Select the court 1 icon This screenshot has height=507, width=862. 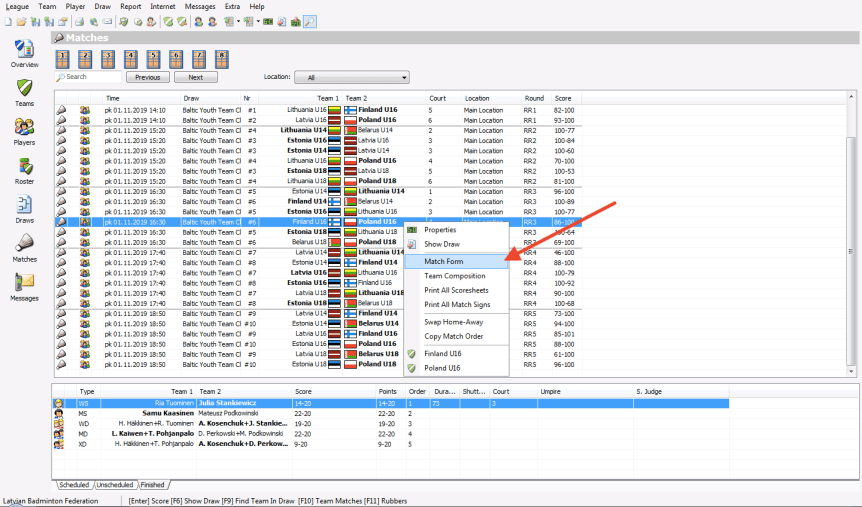[62, 59]
